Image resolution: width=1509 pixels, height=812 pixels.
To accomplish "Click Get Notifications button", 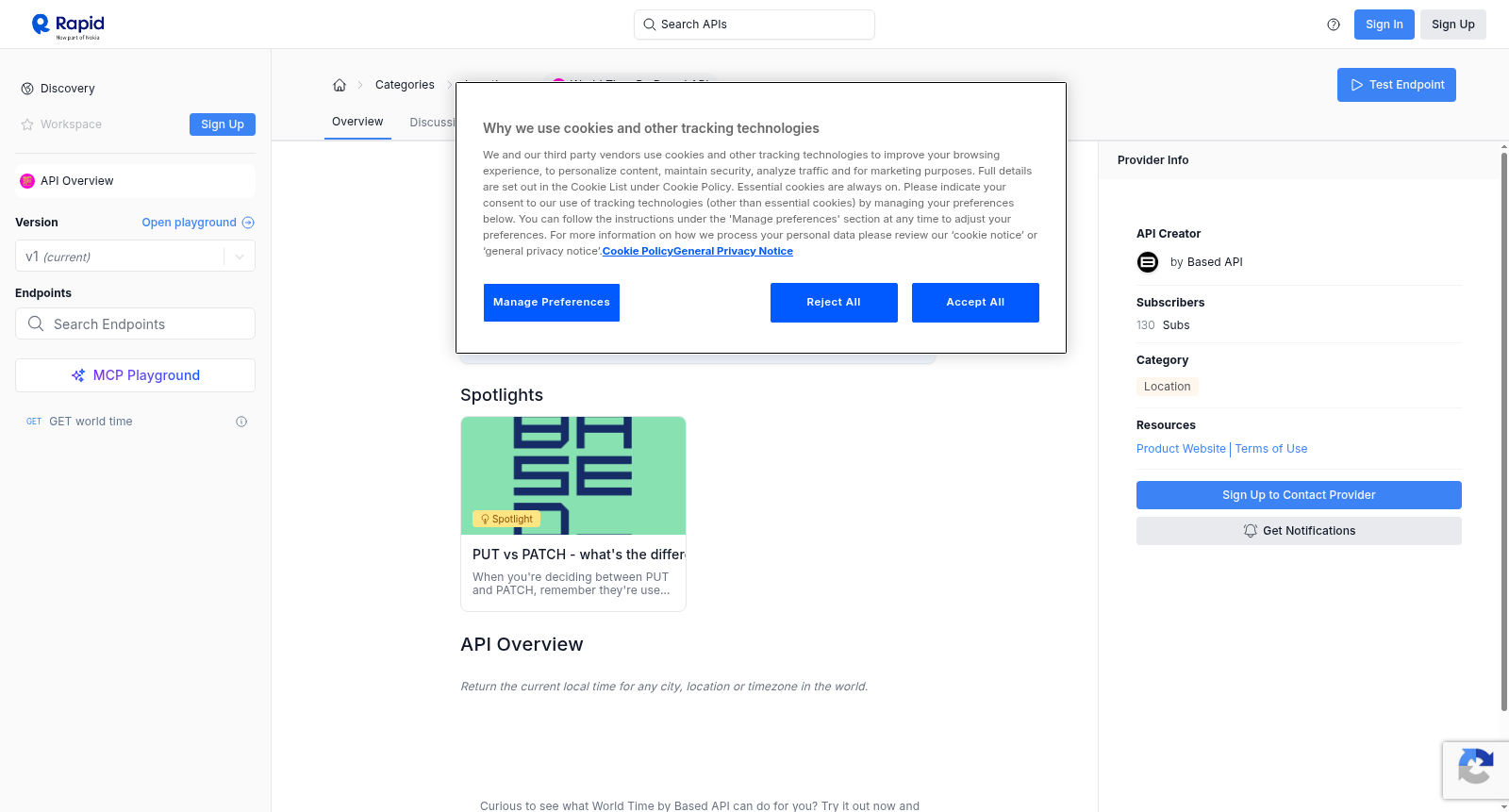I will coord(1299,531).
